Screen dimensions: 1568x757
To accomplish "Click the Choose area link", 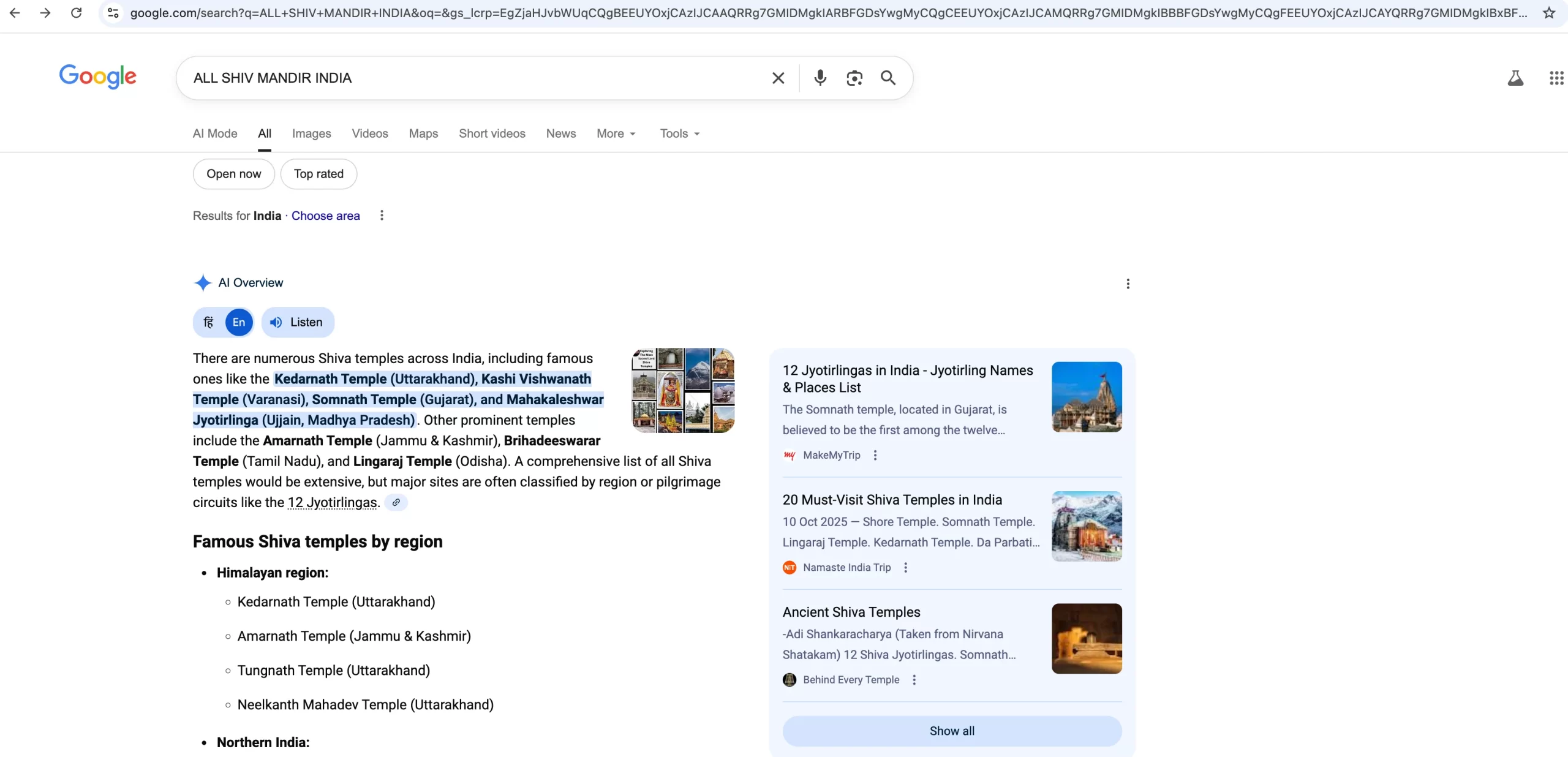I will point(325,216).
